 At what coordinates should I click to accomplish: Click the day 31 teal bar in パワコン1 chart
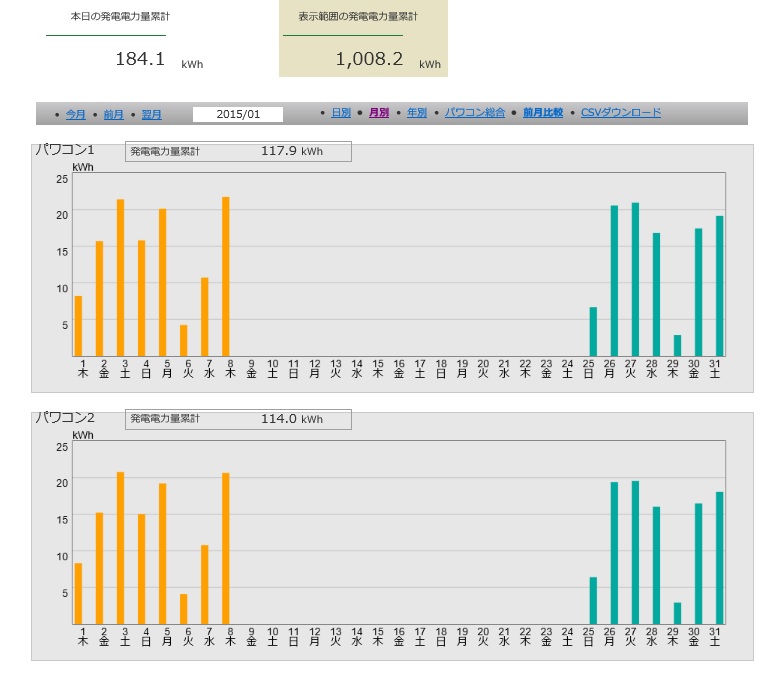tap(719, 286)
